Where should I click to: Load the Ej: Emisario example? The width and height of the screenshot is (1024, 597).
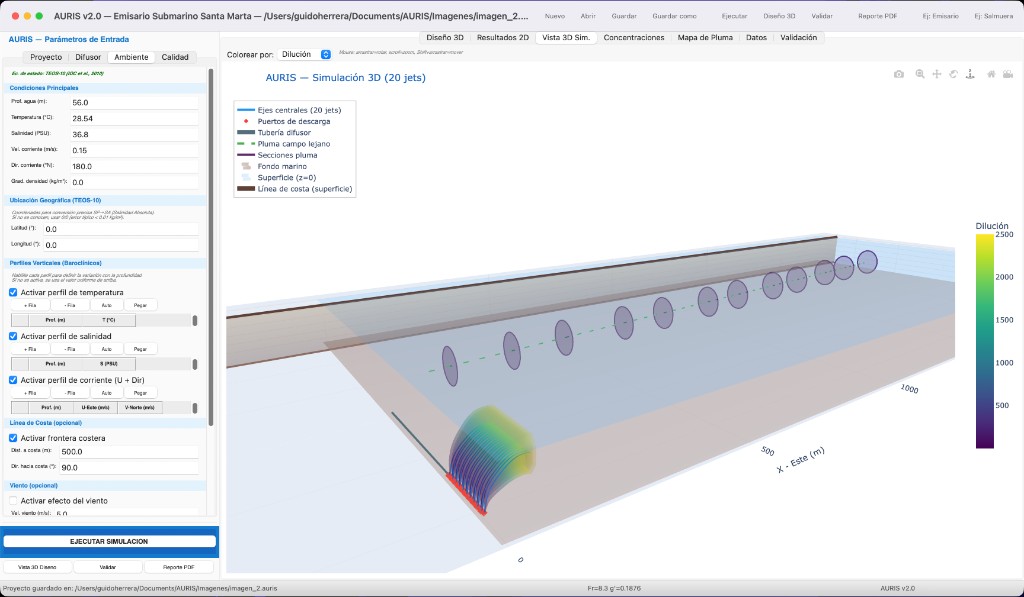[940, 16]
